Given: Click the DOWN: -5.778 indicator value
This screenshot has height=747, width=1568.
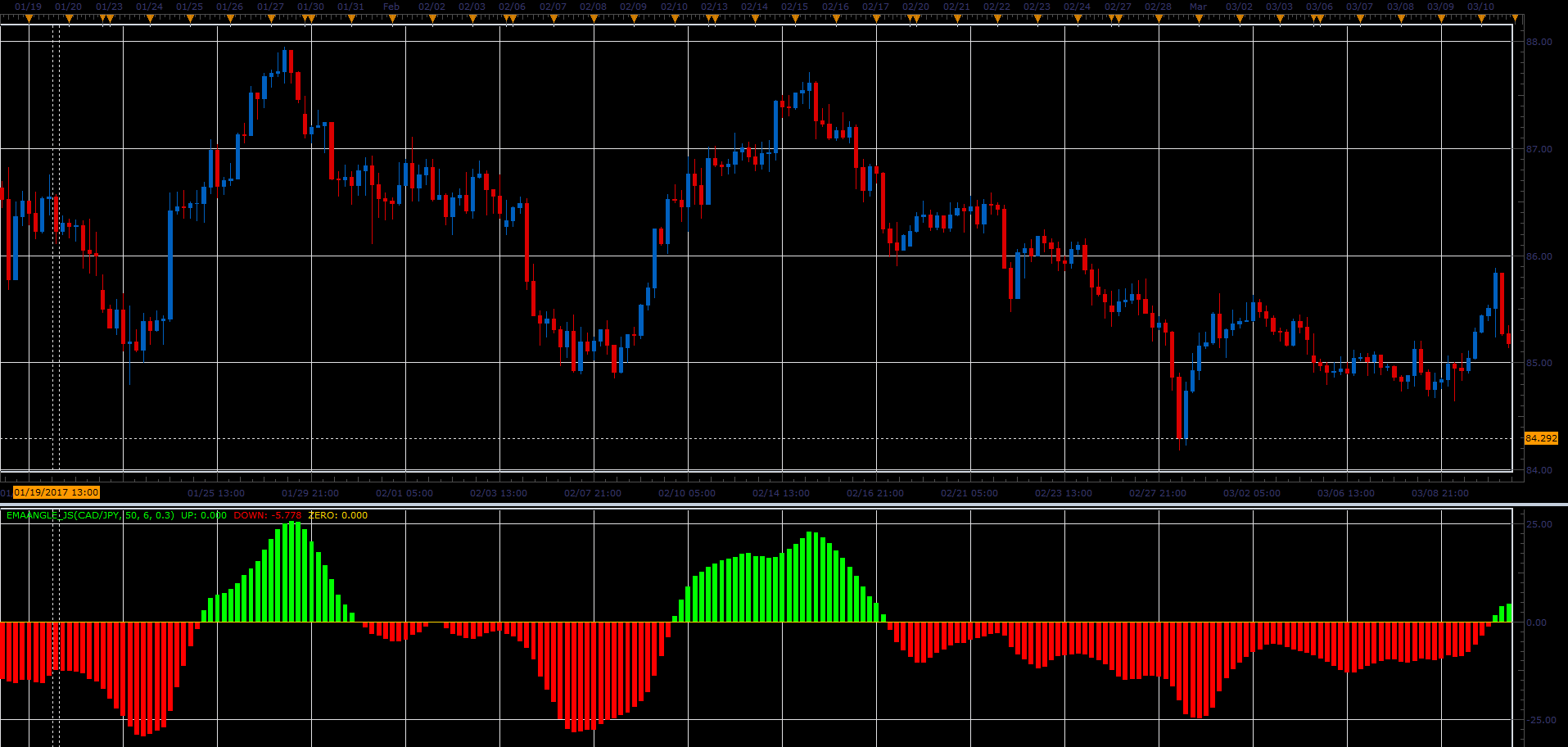Looking at the screenshot, I should [268, 515].
